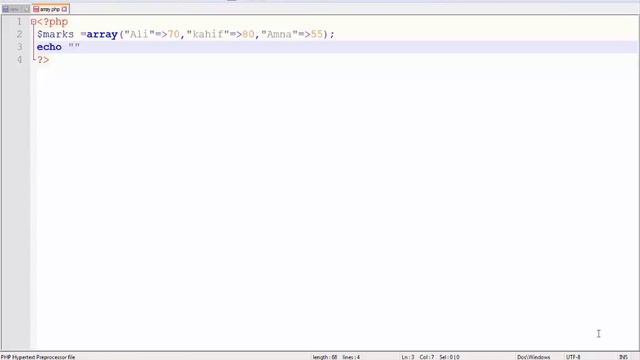Image resolution: width=640 pixels, height=360 pixels.
Task: Toggle the INS insert mode indicator
Action: [x=624, y=357]
